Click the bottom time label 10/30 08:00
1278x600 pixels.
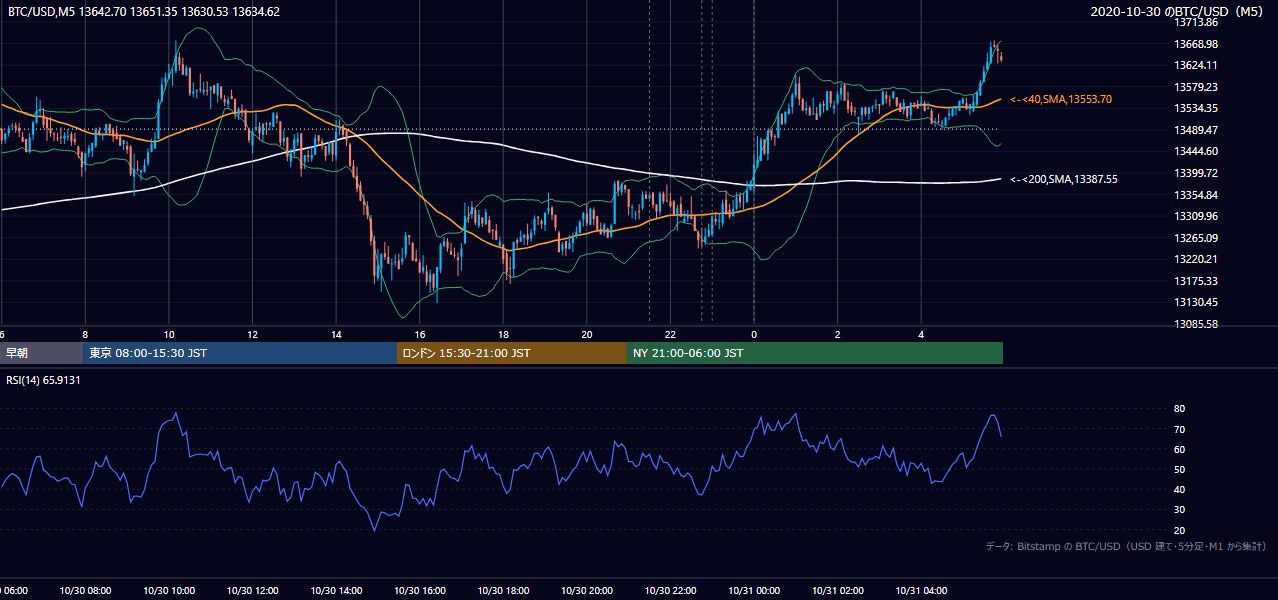pos(85,591)
